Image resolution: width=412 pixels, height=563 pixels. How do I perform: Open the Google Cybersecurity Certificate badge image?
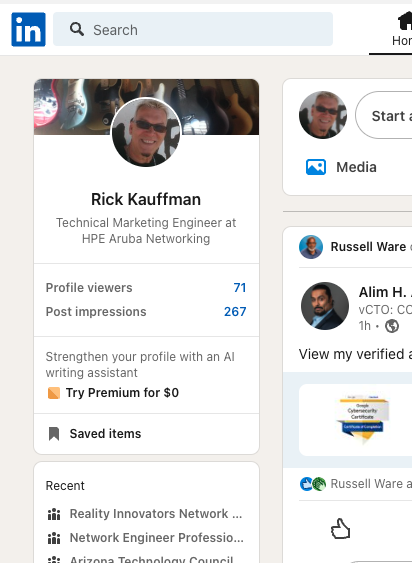(362, 419)
